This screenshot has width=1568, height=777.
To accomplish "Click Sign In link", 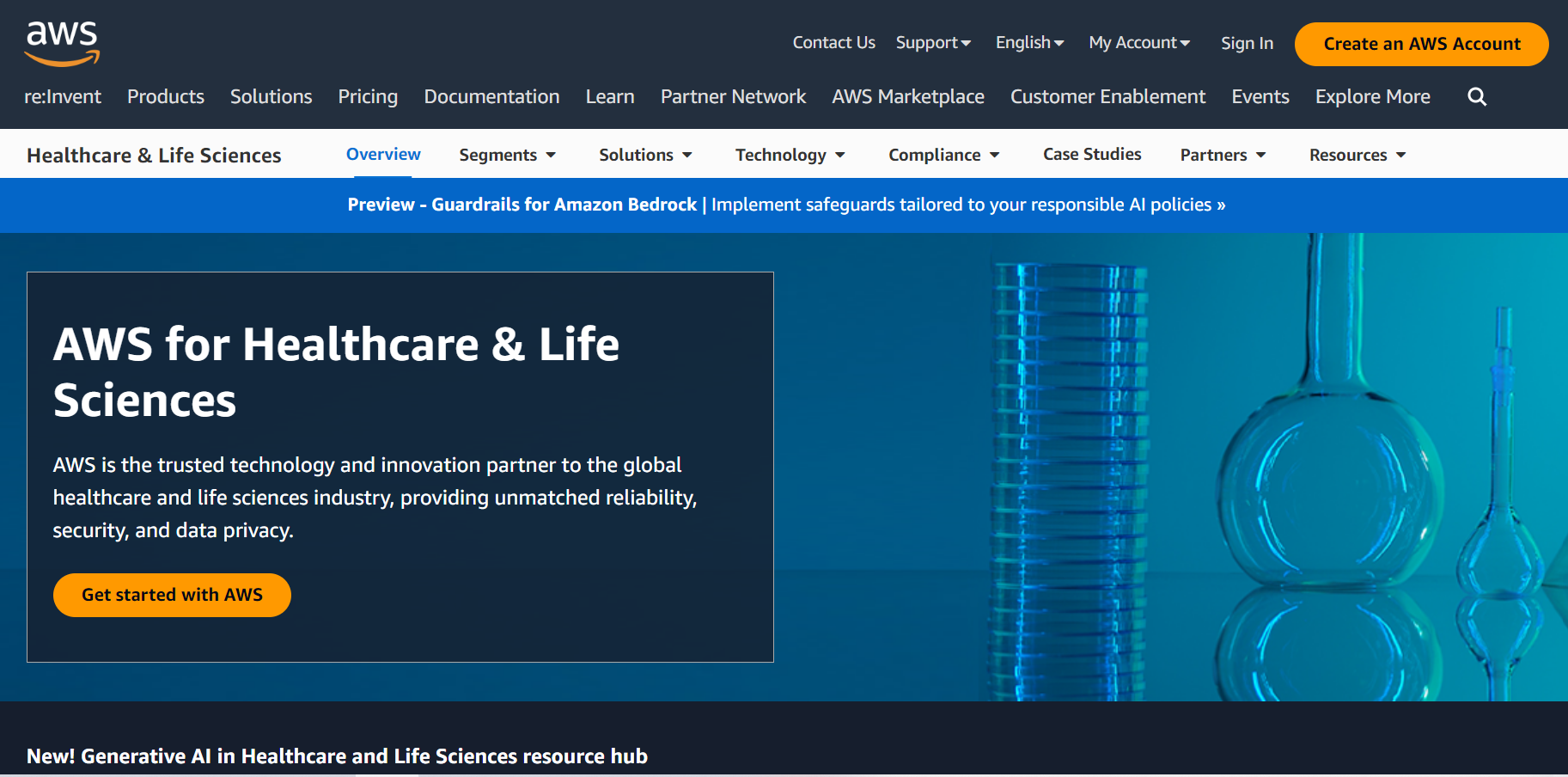I will pyautogui.click(x=1247, y=43).
